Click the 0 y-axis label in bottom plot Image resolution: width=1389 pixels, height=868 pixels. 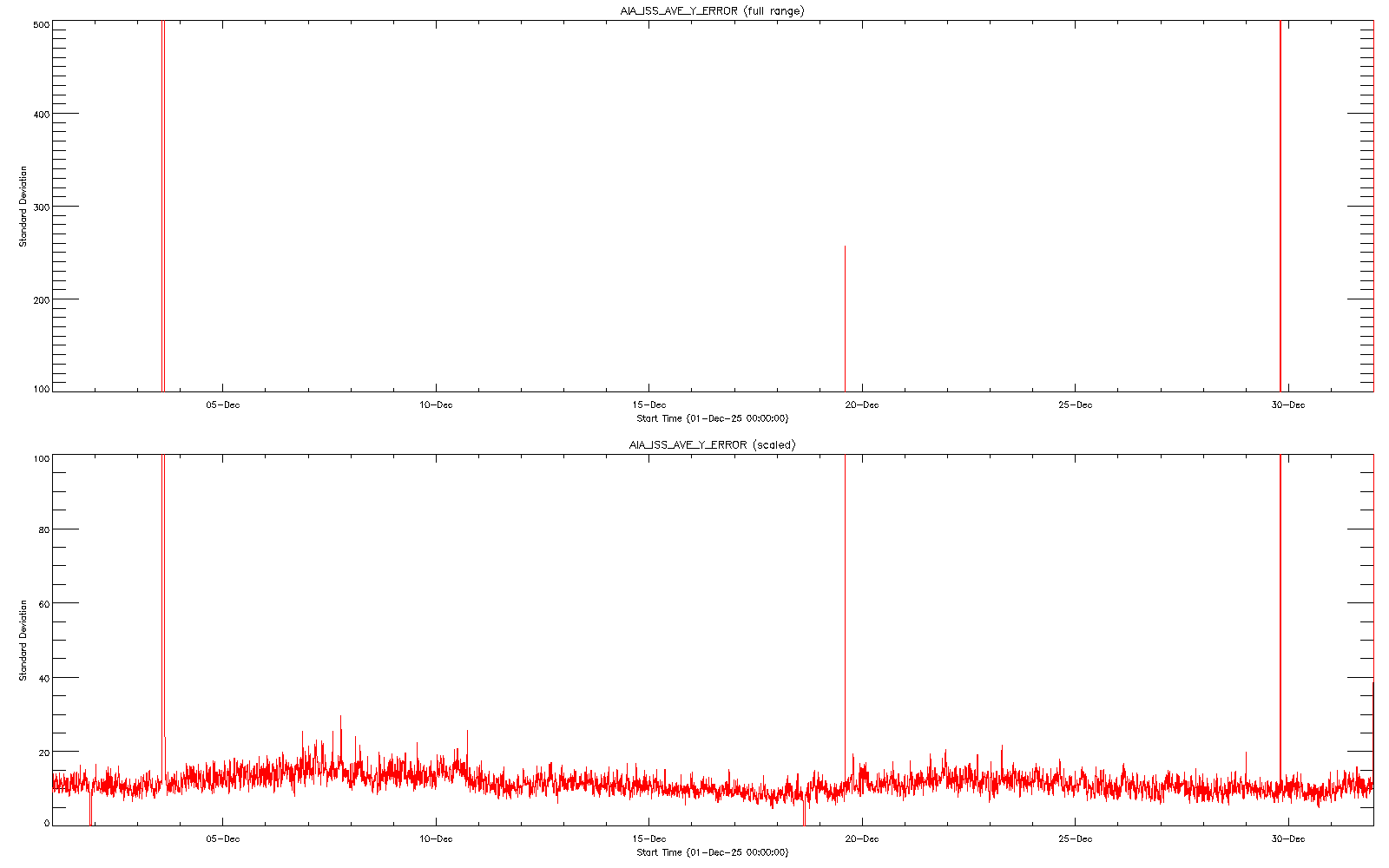(x=46, y=824)
